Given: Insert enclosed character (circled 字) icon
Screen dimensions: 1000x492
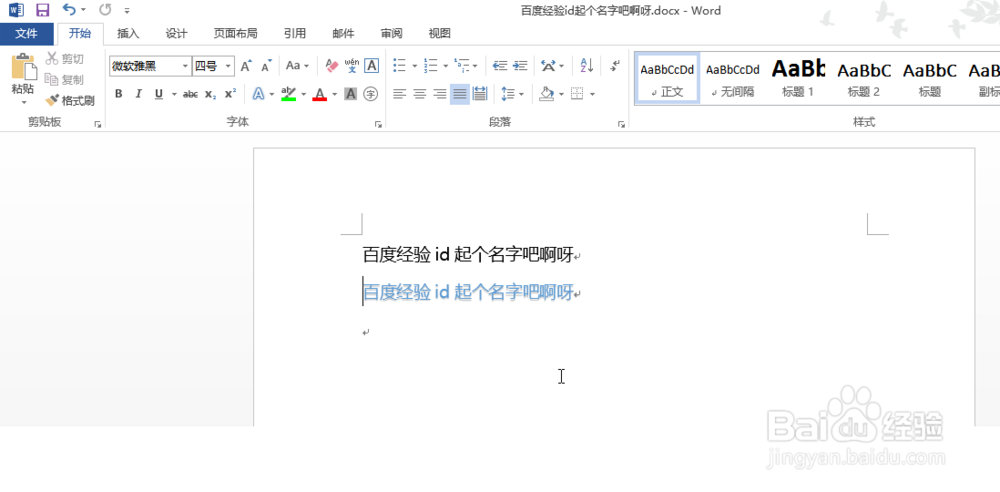Looking at the screenshot, I should tap(371, 94).
